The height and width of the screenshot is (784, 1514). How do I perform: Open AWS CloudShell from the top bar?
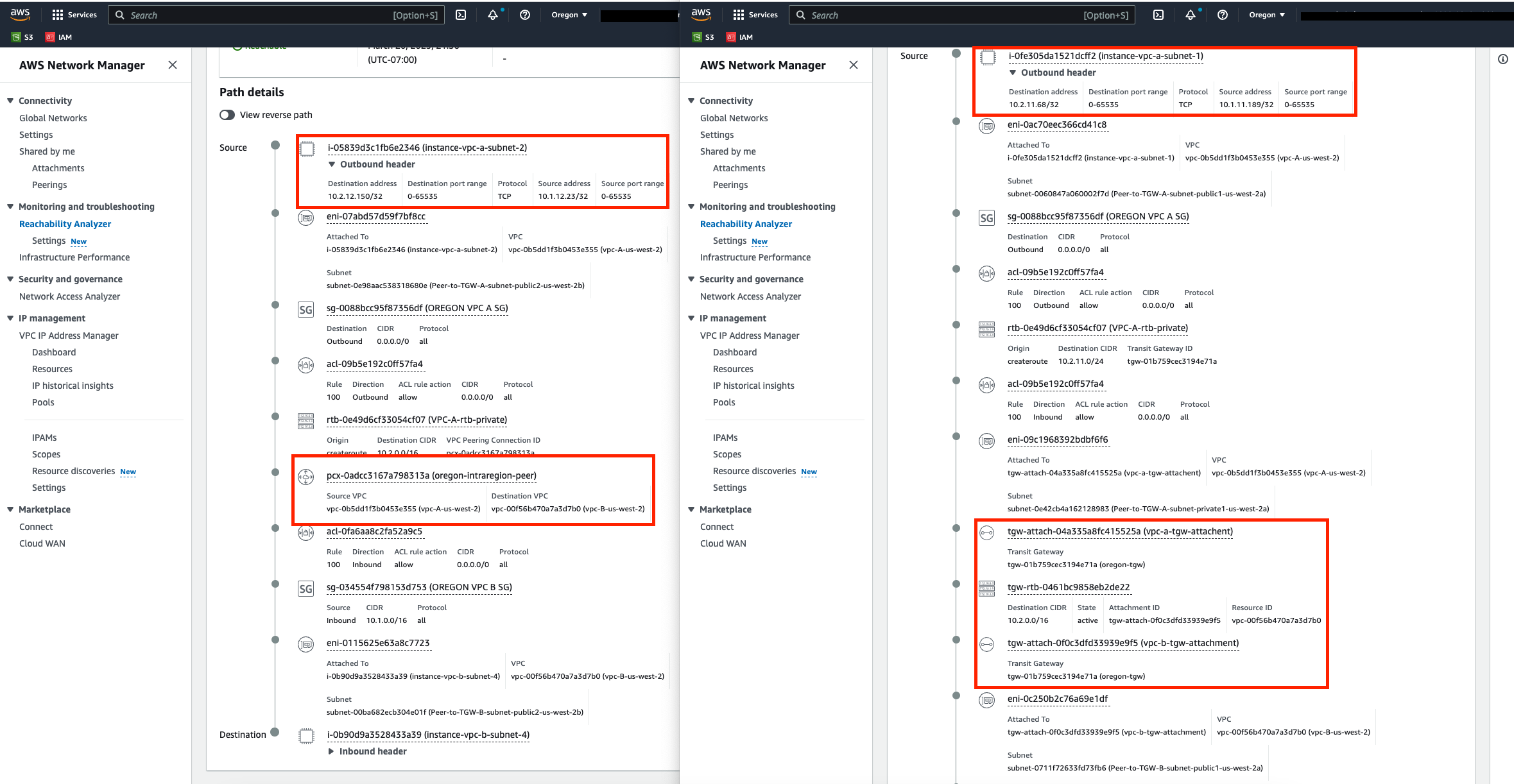[461, 14]
